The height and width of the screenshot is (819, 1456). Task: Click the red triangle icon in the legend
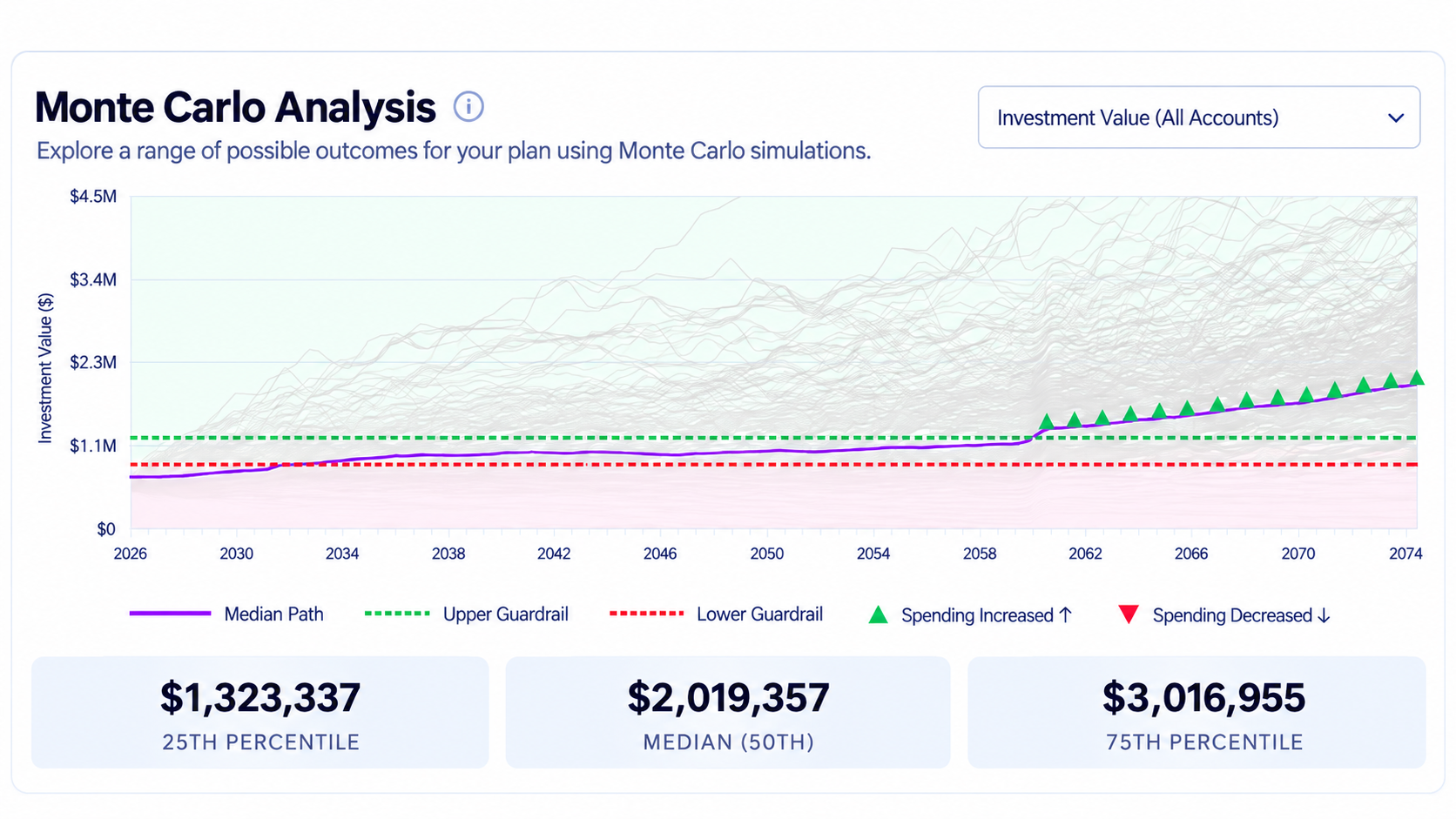[1129, 614]
